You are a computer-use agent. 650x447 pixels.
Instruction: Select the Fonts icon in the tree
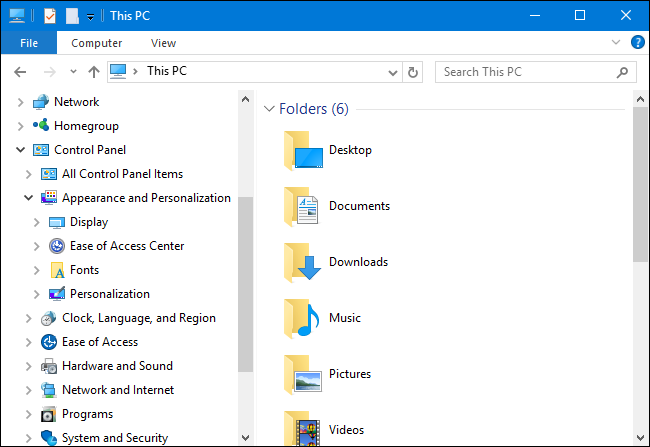tap(57, 270)
